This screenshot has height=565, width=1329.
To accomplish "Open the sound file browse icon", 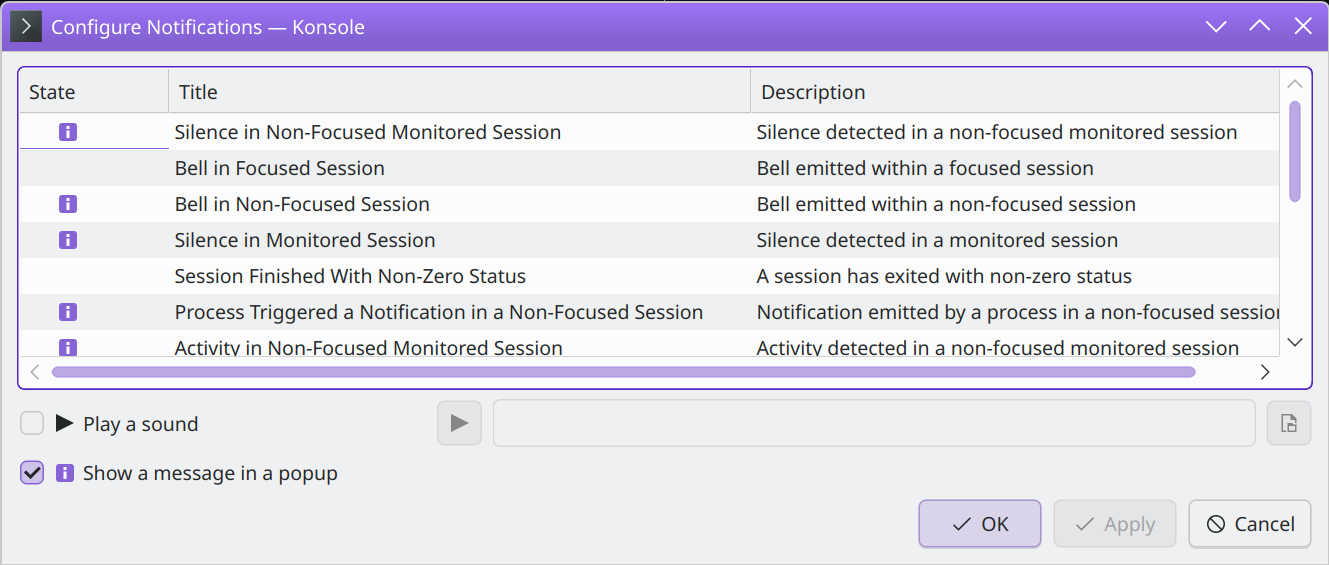I will tap(1289, 423).
